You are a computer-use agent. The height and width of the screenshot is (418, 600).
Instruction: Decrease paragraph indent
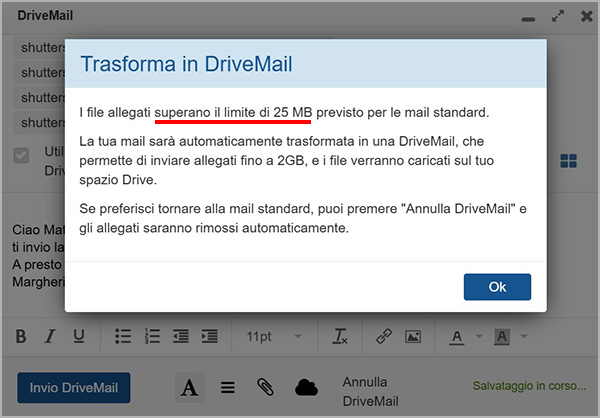tap(181, 336)
